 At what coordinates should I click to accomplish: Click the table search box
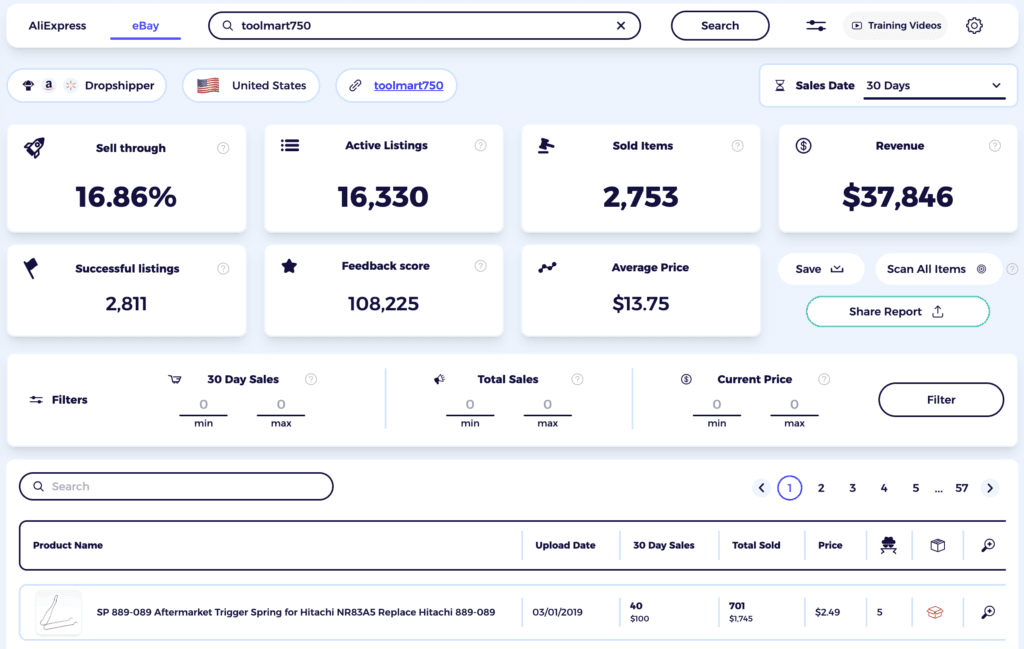coord(176,486)
